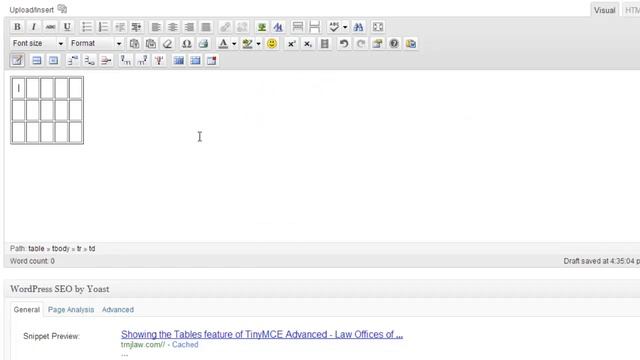The width and height of the screenshot is (640, 360).
Task: Open the Page Analysis tab
Action: coord(71,310)
